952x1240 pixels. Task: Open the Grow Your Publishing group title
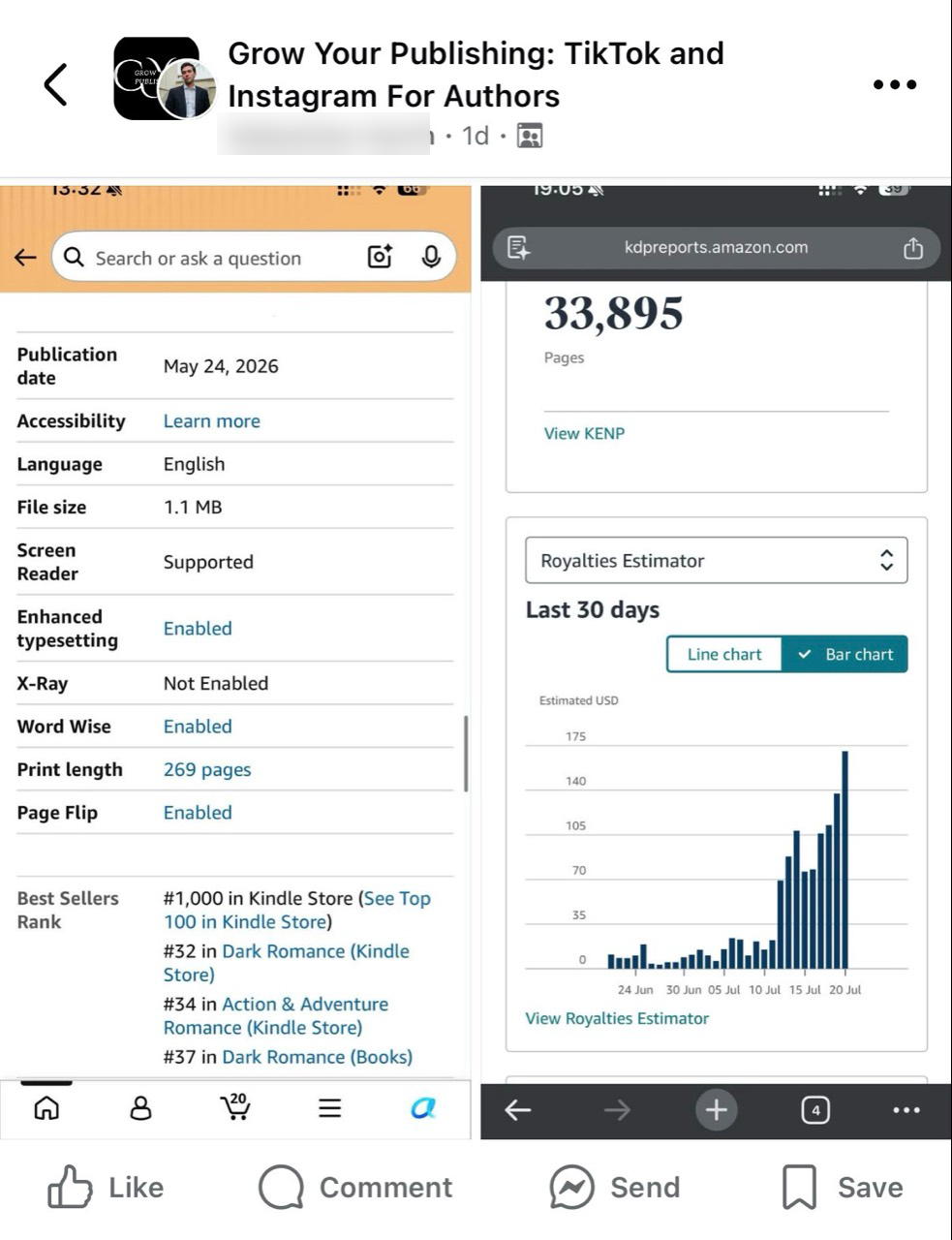coord(476,75)
